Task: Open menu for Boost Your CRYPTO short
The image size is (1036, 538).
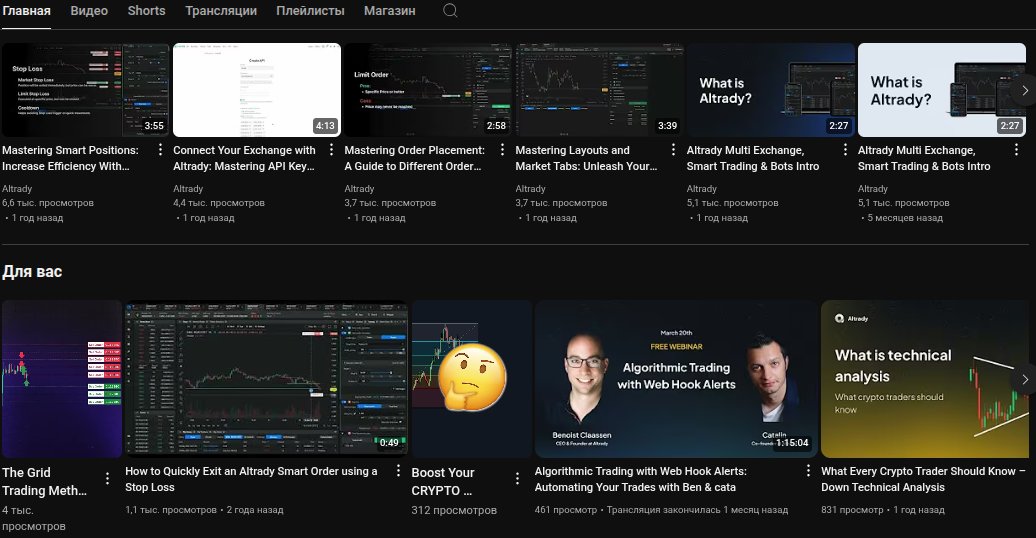Action: (517, 479)
